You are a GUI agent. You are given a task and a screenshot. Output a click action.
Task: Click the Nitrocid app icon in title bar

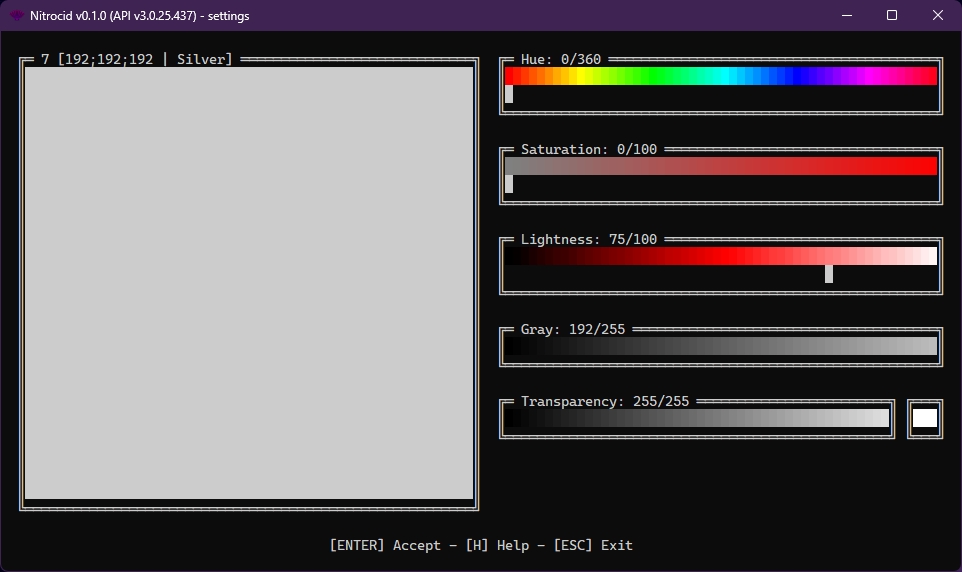[x=17, y=16]
